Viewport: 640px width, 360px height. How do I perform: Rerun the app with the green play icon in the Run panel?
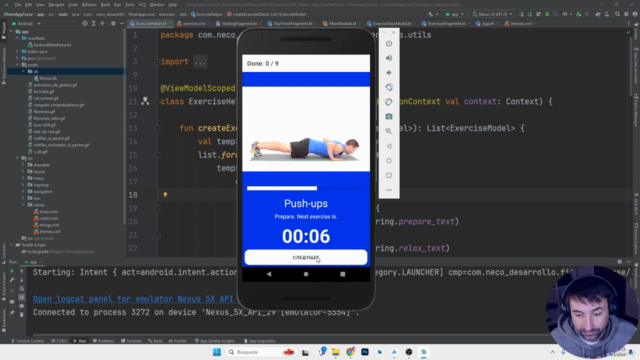(12, 271)
